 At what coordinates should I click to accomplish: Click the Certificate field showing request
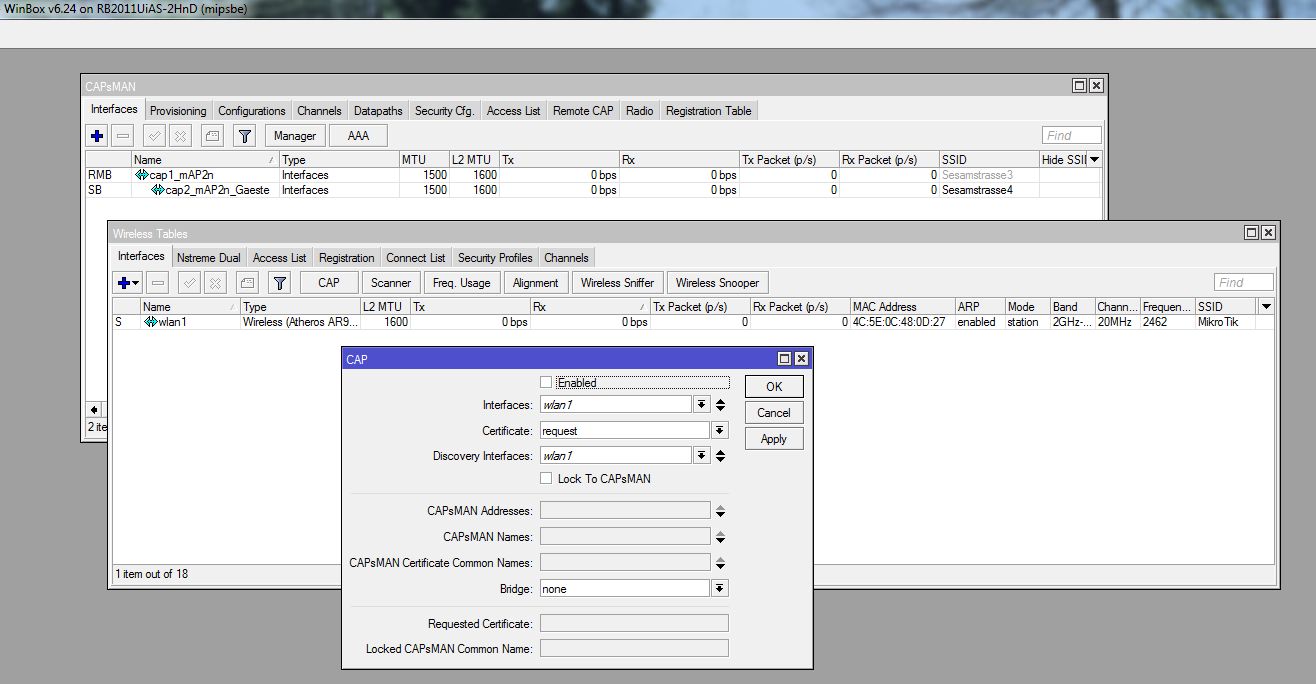pos(625,431)
